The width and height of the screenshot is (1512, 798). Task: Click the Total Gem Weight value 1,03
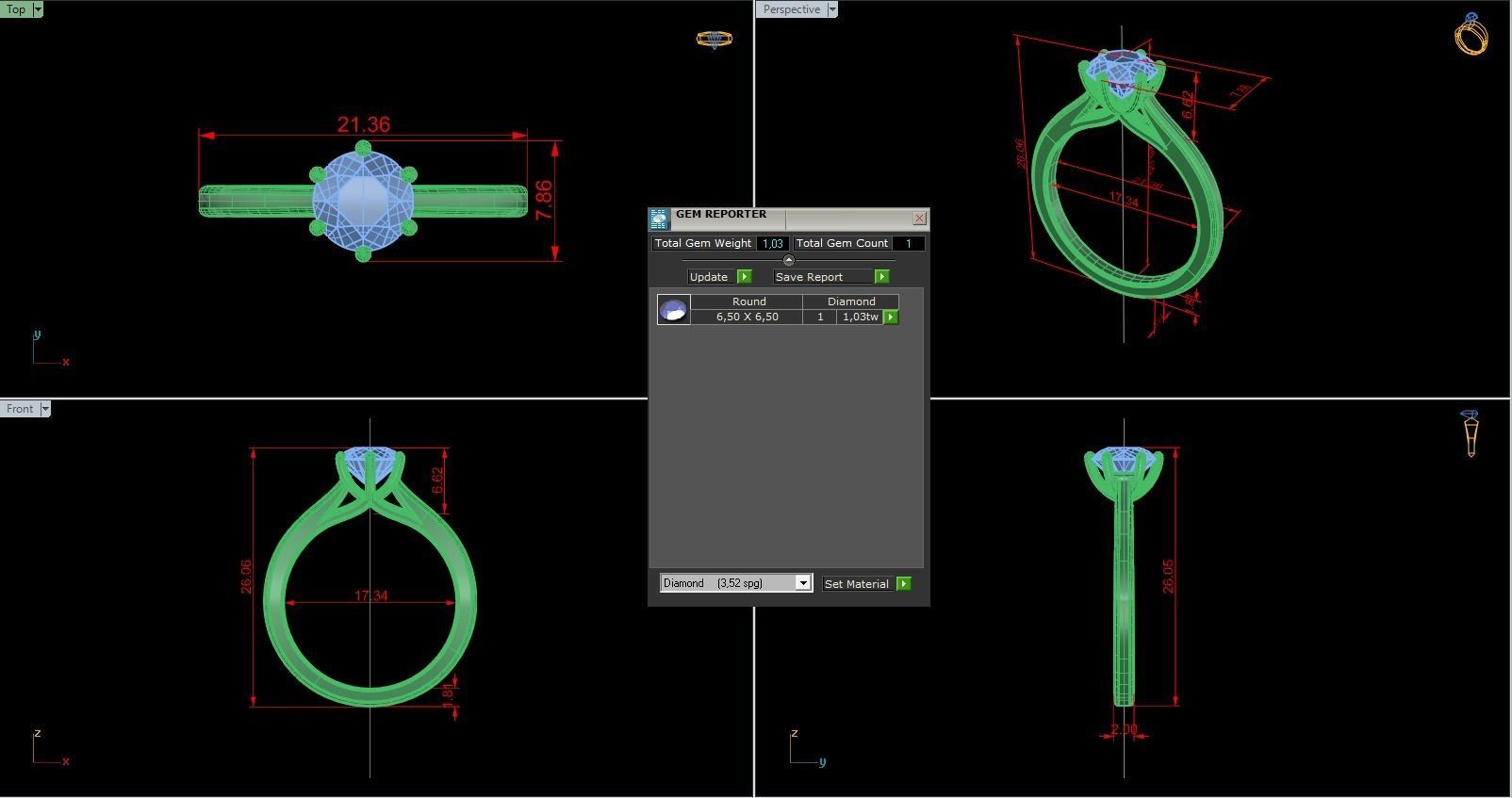(x=773, y=243)
